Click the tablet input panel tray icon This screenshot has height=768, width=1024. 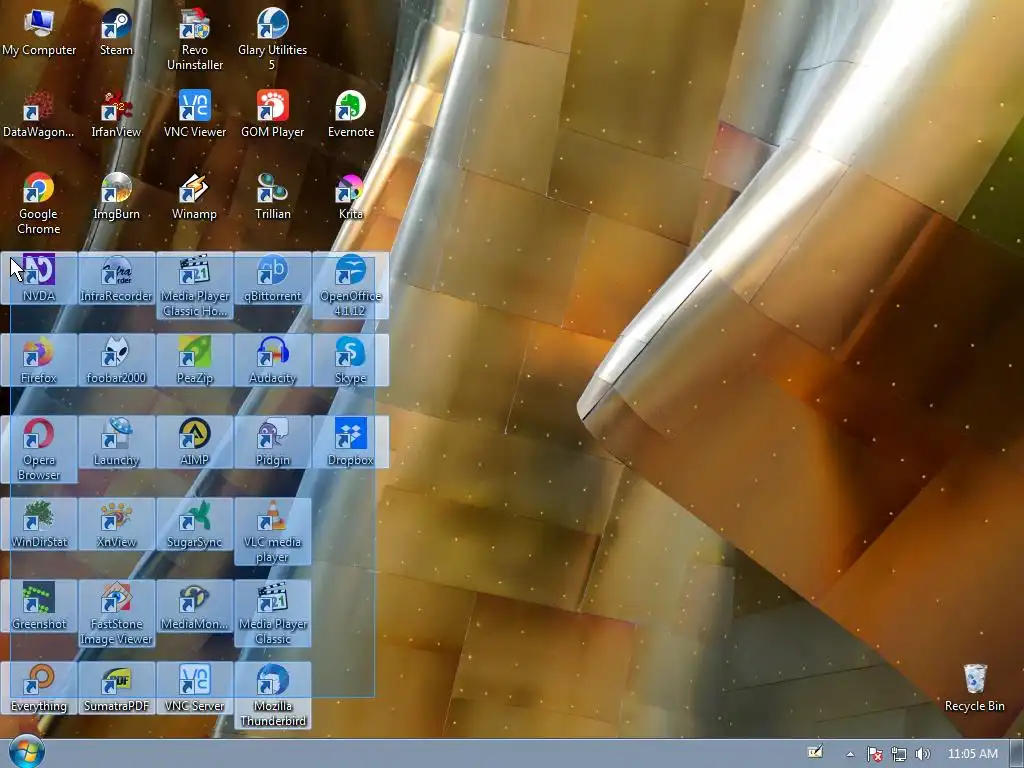click(x=815, y=752)
